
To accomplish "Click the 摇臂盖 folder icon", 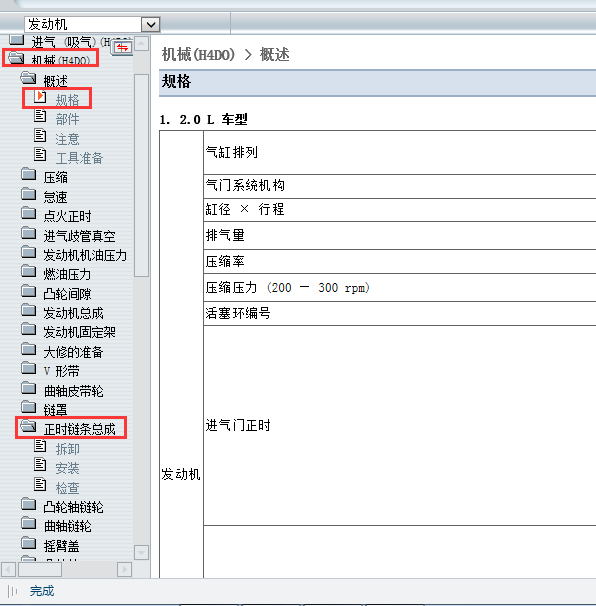I will click(x=28, y=543).
